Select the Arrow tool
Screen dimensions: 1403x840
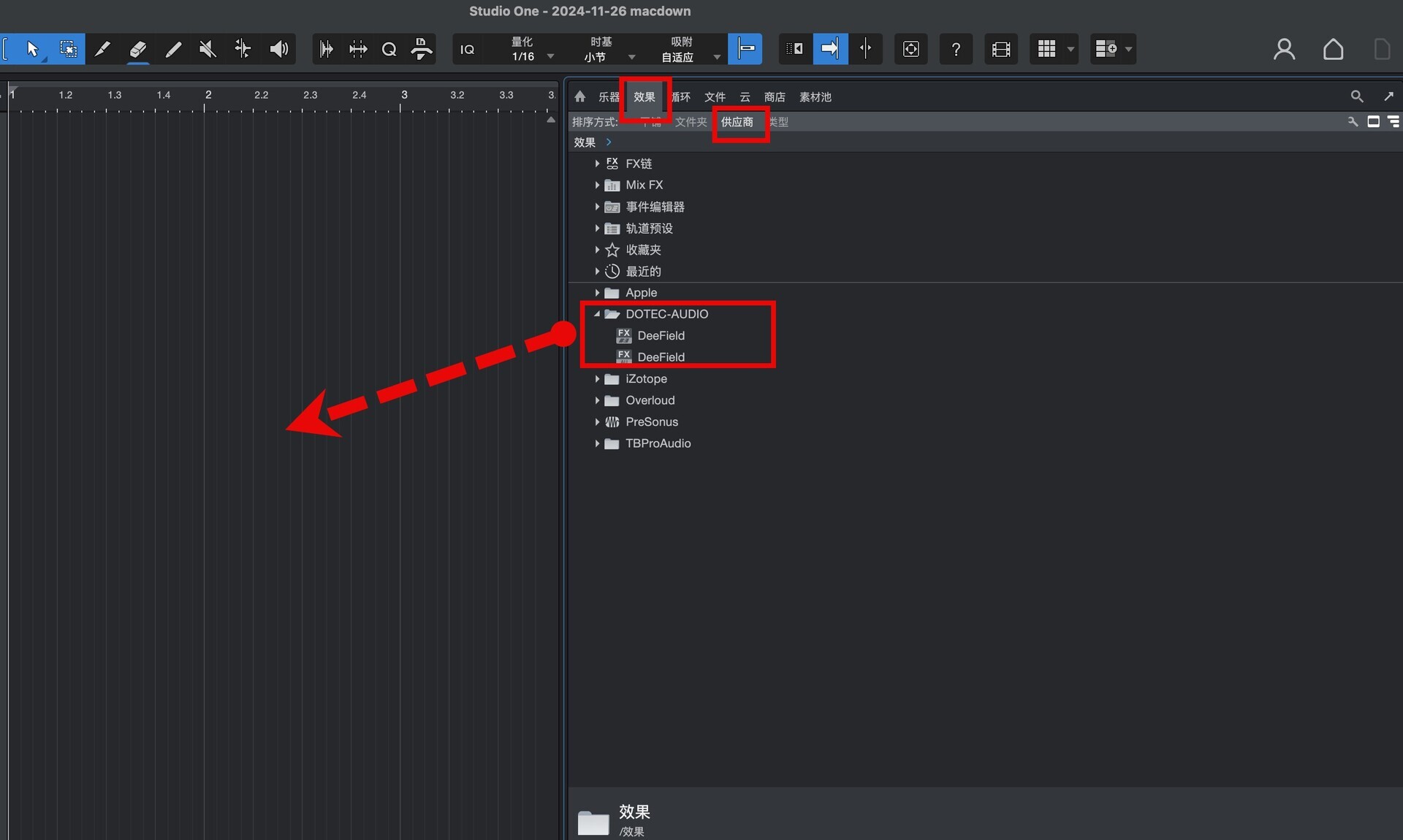pos(32,49)
